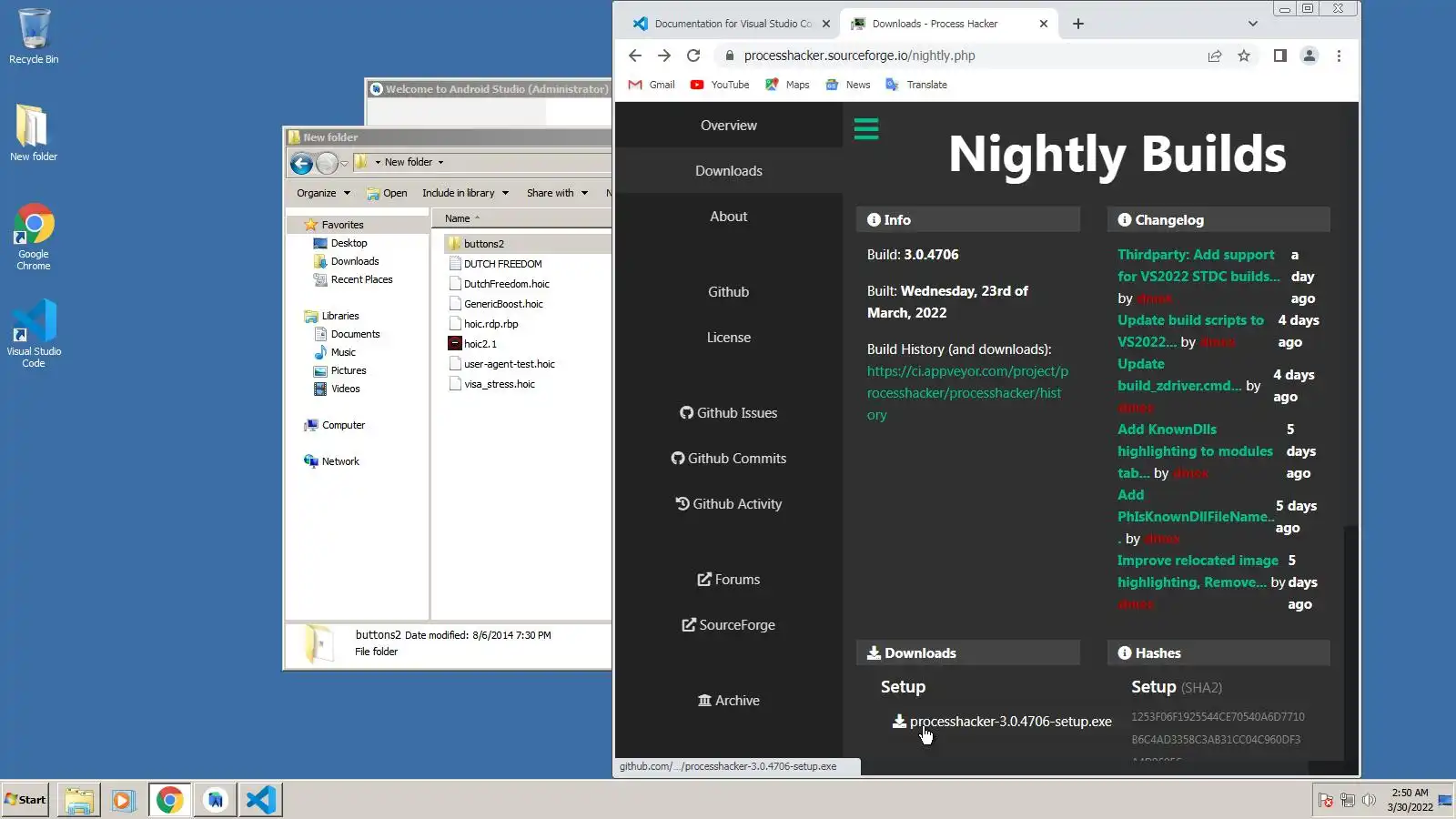Screen dimensions: 1456x819
Task: Go to Overview in site sidebar
Action: click(728, 126)
